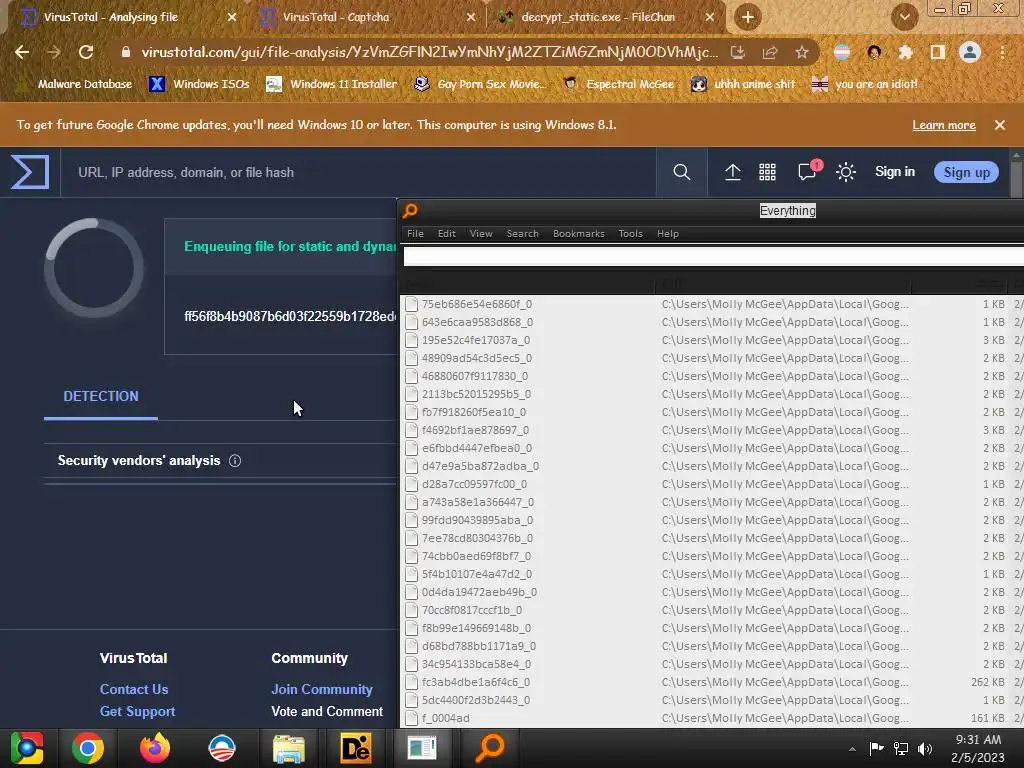Open the Chrome extensions puzzle icon
The width and height of the screenshot is (1024, 768).
pos(905,52)
